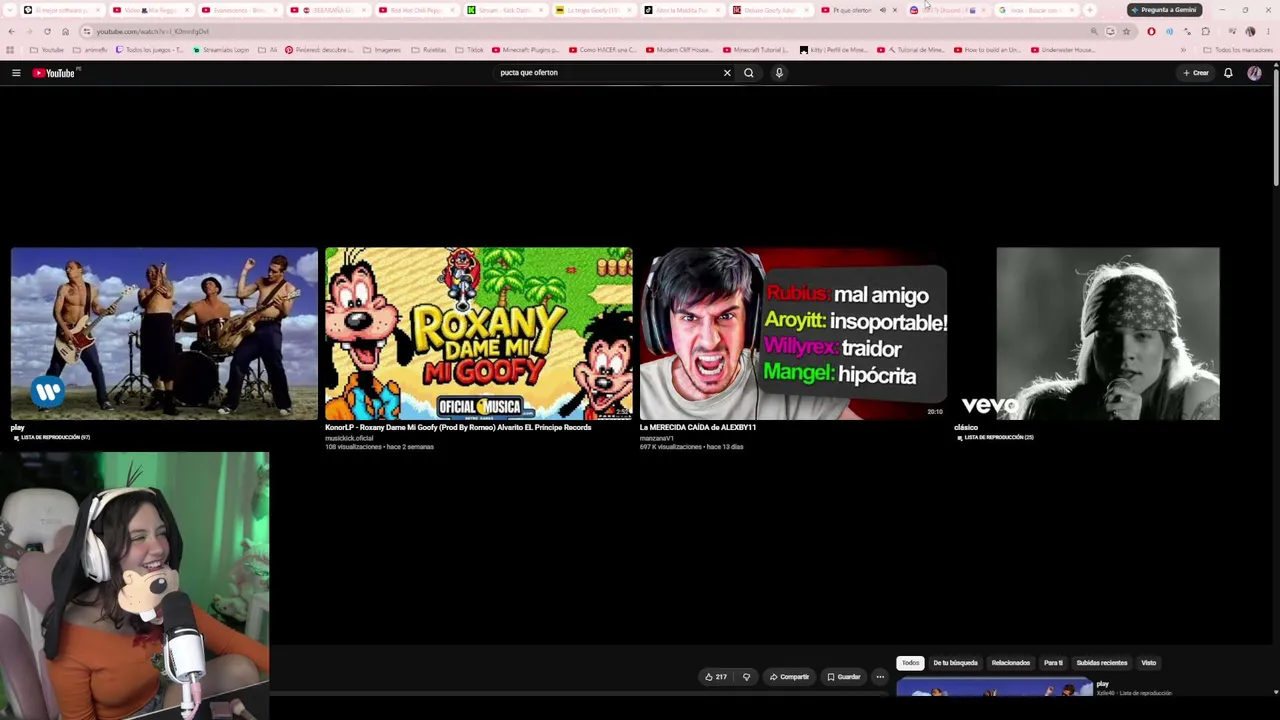Open the ALEXBY11 video thumbnail
The width and height of the screenshot is (1280, 720).
pos(793,333)
